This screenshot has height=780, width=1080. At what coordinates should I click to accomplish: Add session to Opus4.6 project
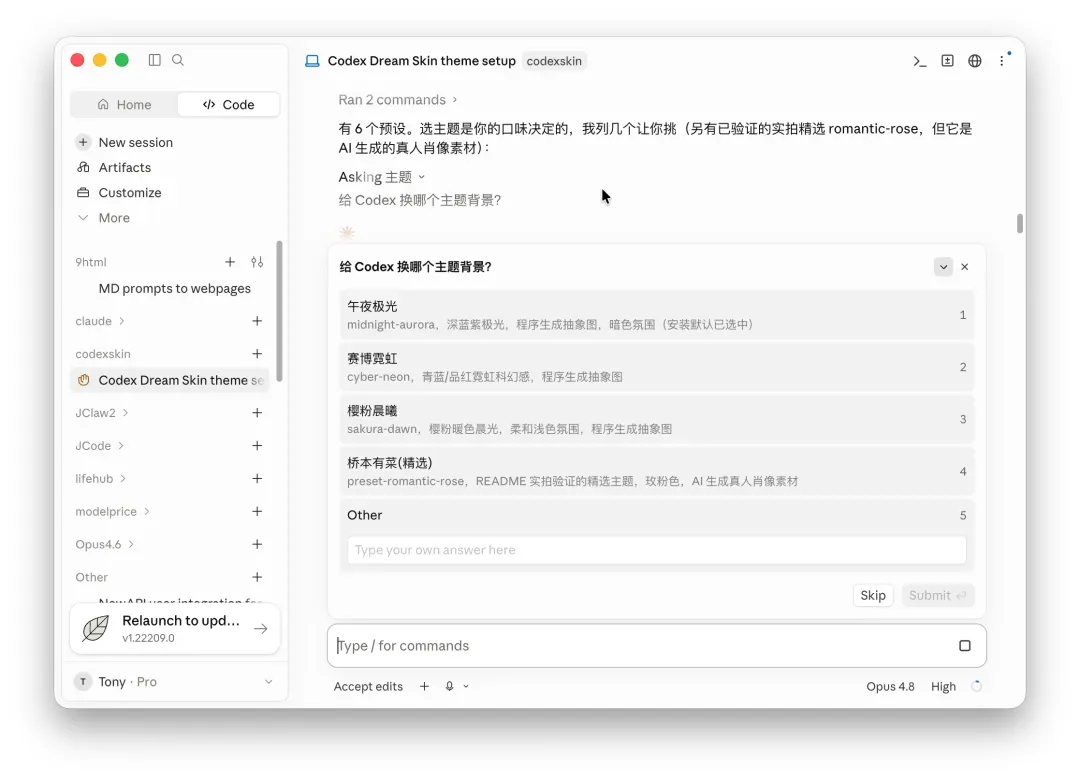click(257, 544)
